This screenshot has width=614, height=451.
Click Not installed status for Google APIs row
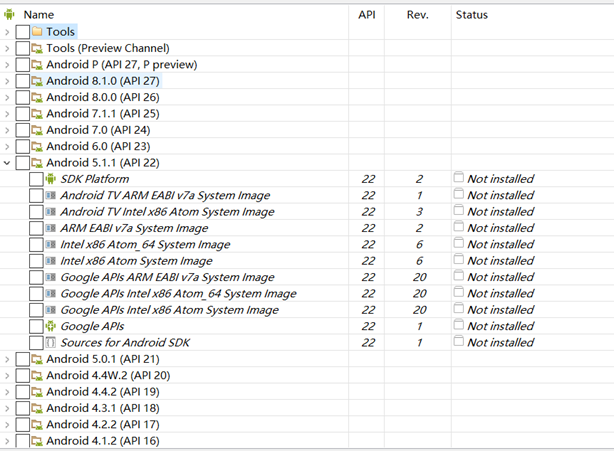click(500, 326)
